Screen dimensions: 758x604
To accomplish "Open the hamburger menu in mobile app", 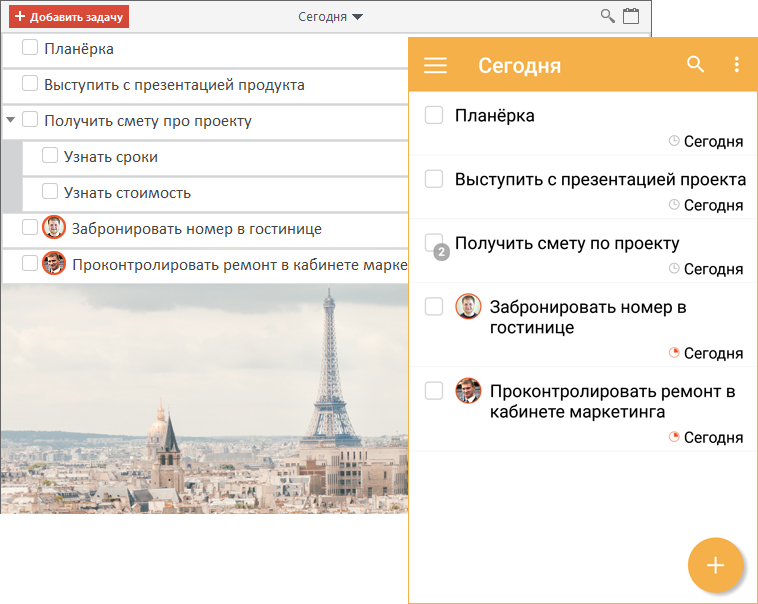I will tap(436, 65).
